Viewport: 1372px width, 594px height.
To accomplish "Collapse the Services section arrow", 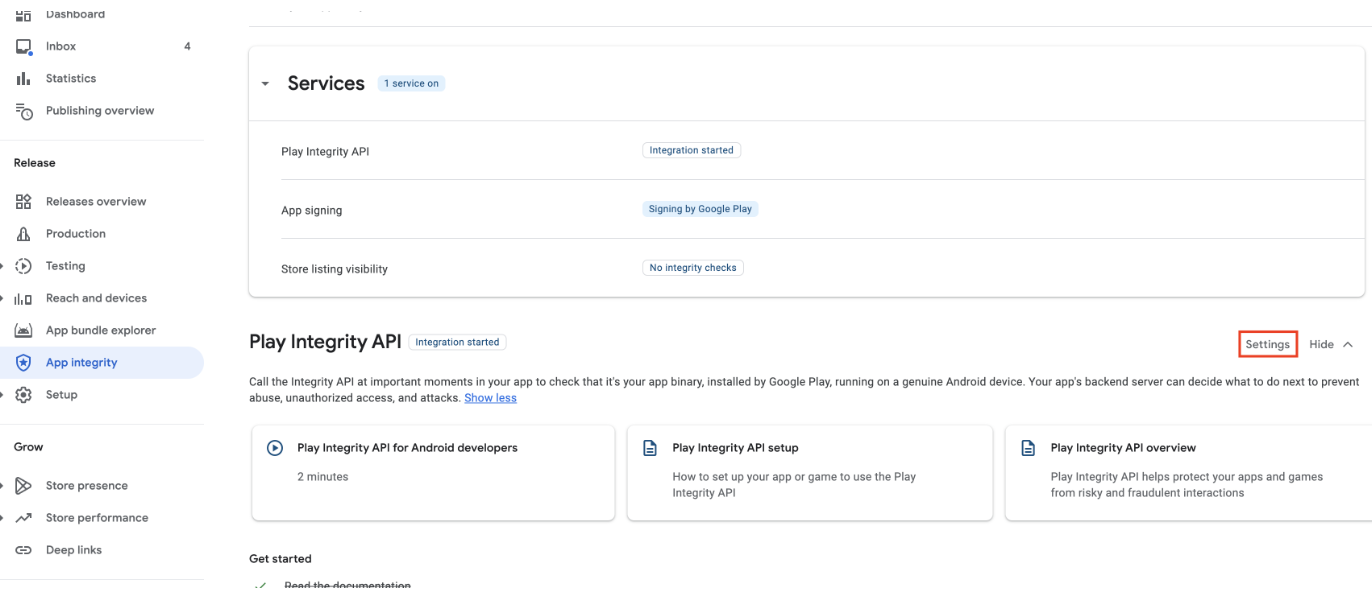I will [x=265, y=84].
